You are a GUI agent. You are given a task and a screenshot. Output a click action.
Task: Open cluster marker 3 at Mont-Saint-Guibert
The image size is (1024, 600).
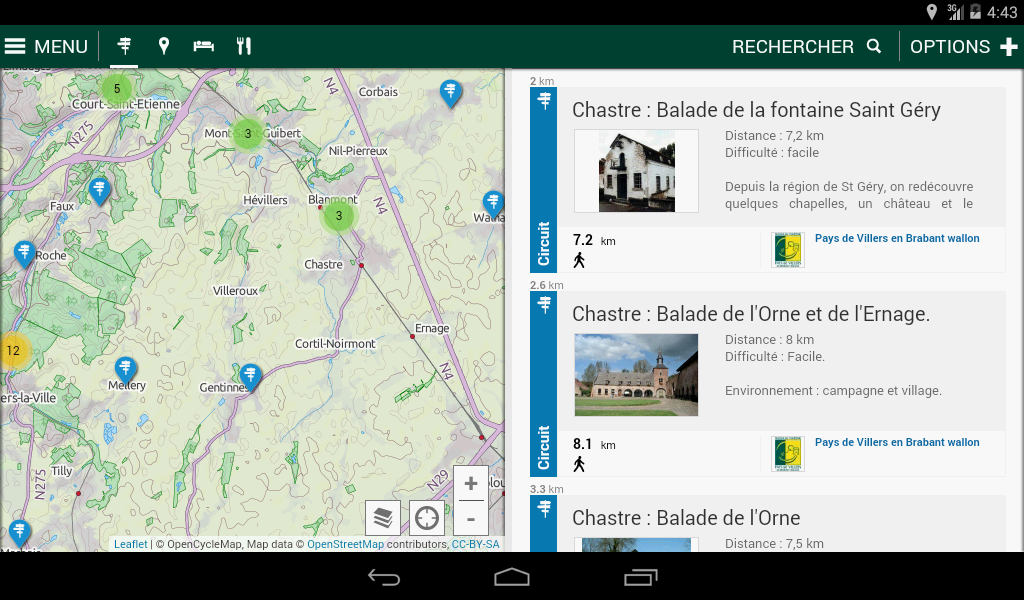[x=248, y=133]
